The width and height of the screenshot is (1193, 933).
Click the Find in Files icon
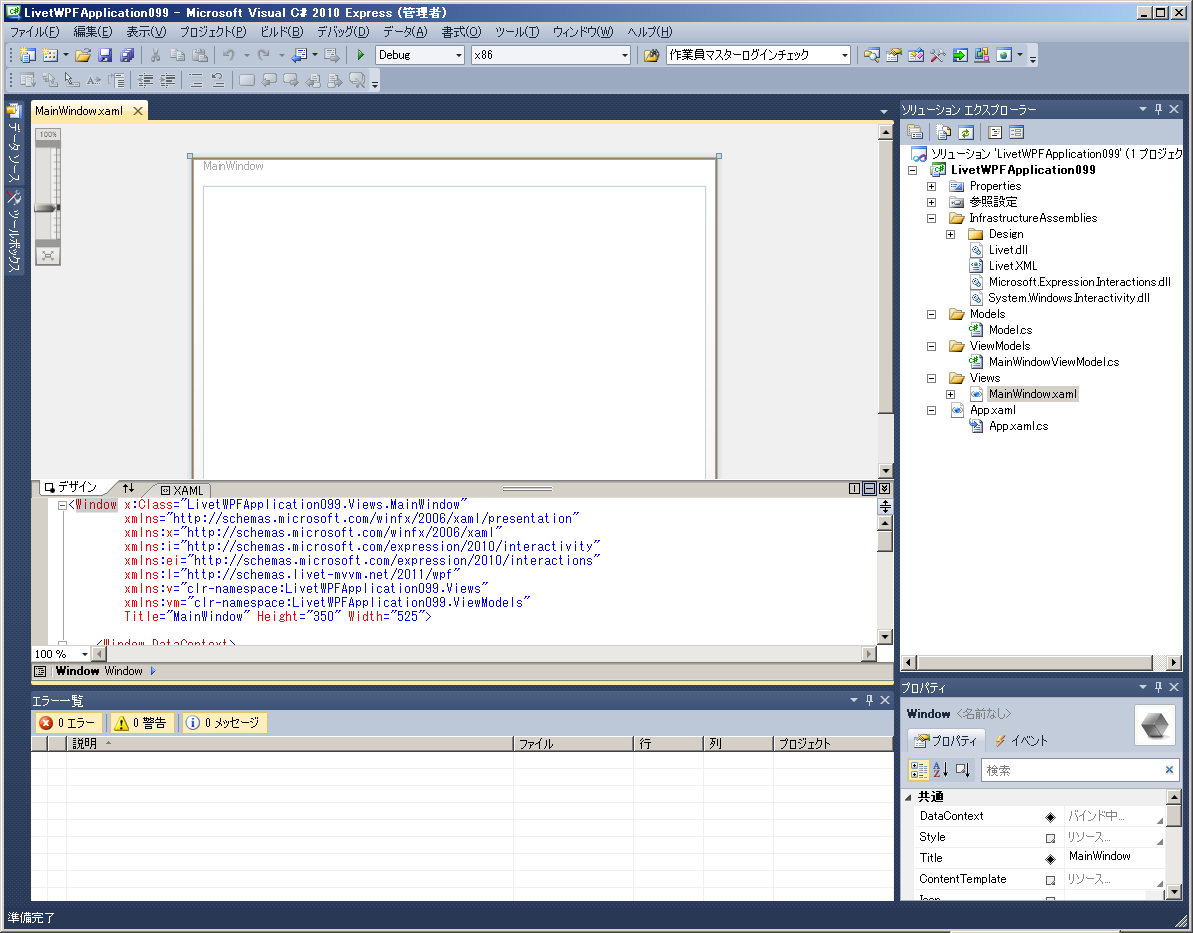(651, 55)
